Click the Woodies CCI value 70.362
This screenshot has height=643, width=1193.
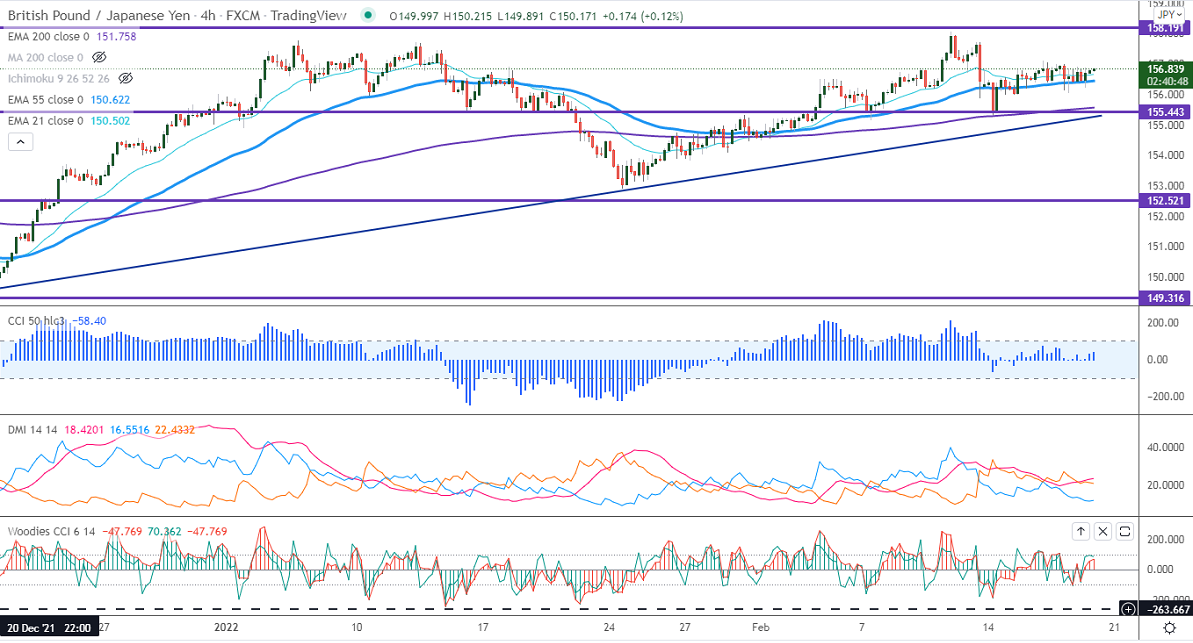click(164, 531)
